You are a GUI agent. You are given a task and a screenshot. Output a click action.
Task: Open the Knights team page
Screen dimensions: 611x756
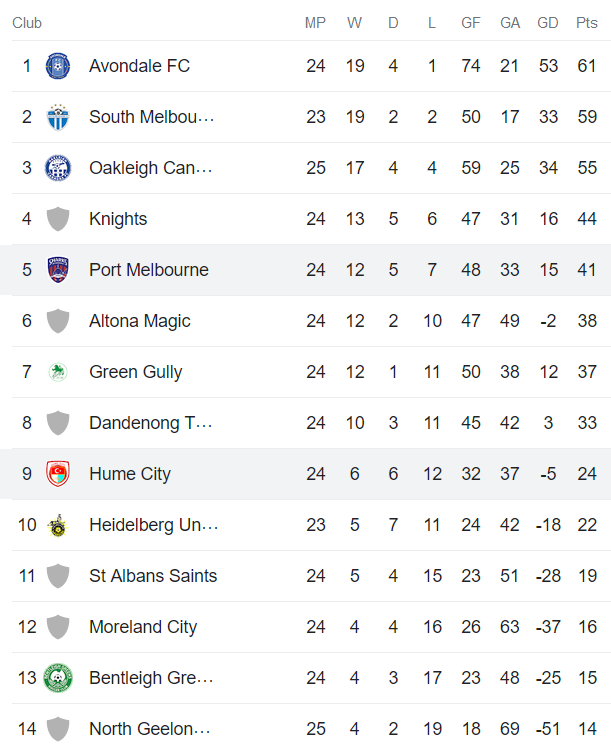[x=118, y=220]
